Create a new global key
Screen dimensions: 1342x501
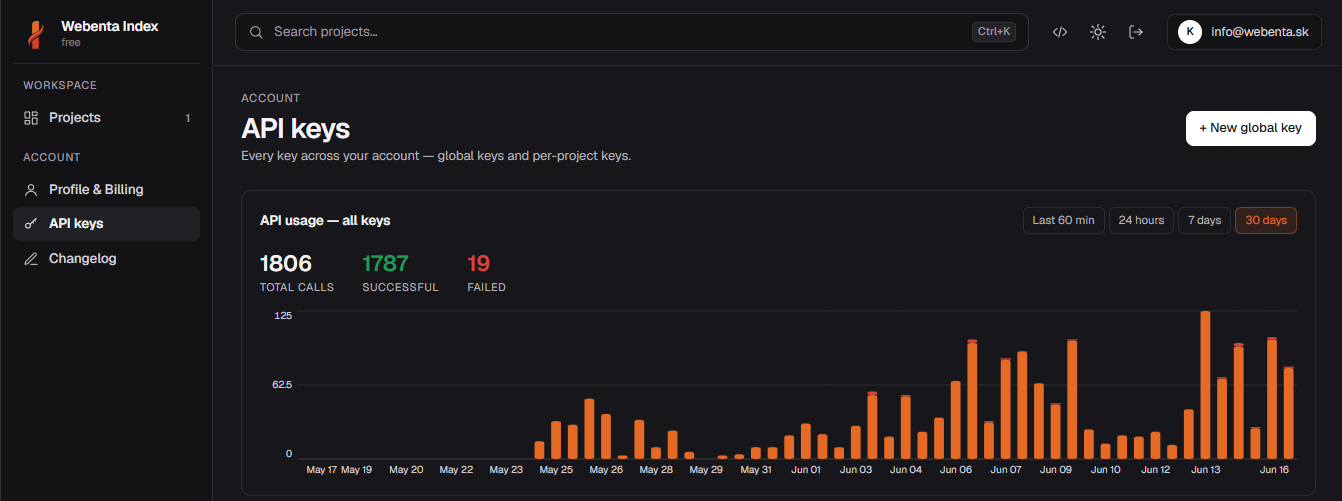(1250, 128)
